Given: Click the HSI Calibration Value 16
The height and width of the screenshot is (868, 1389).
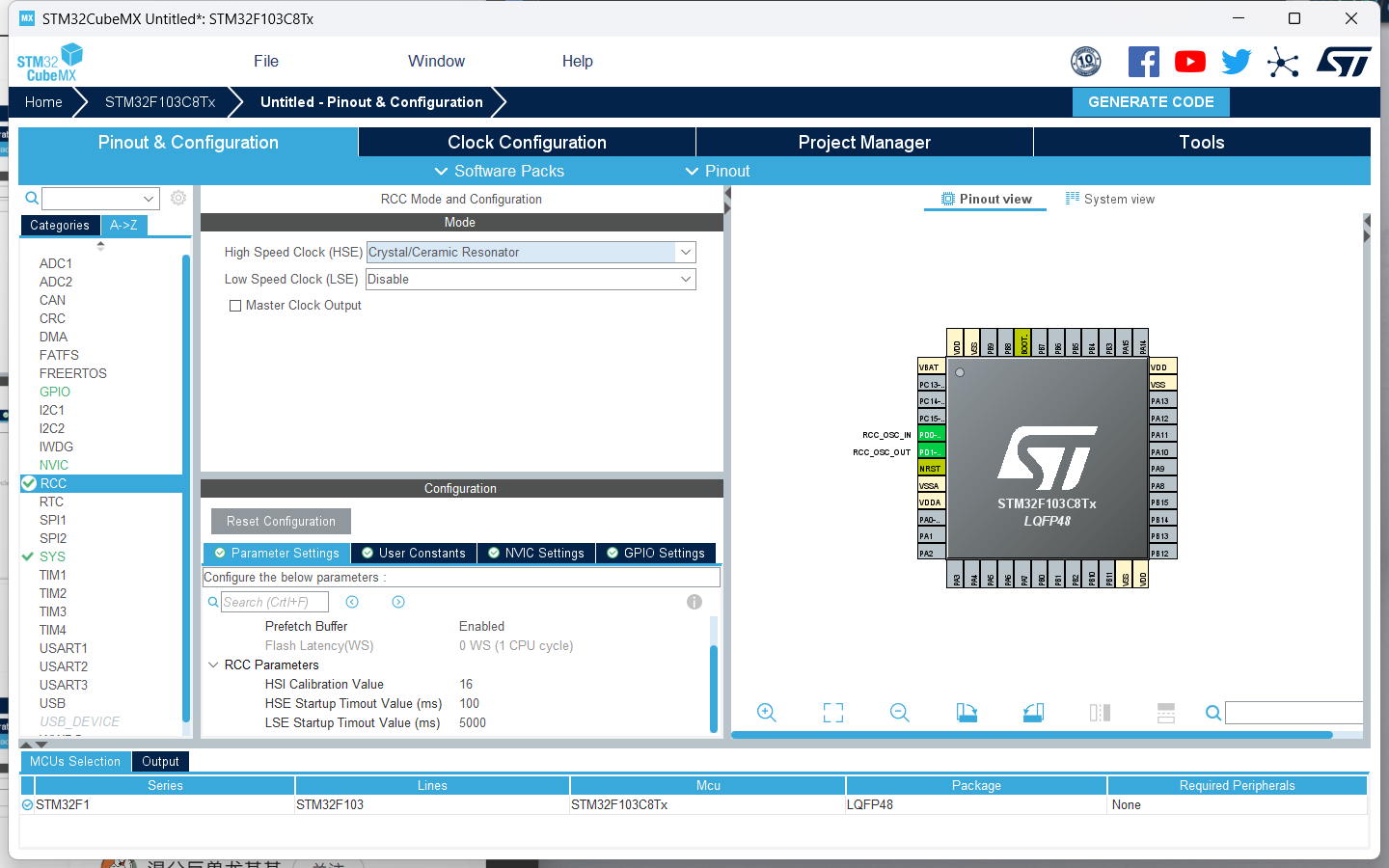Looking at the screenshot, I should 466,684.
